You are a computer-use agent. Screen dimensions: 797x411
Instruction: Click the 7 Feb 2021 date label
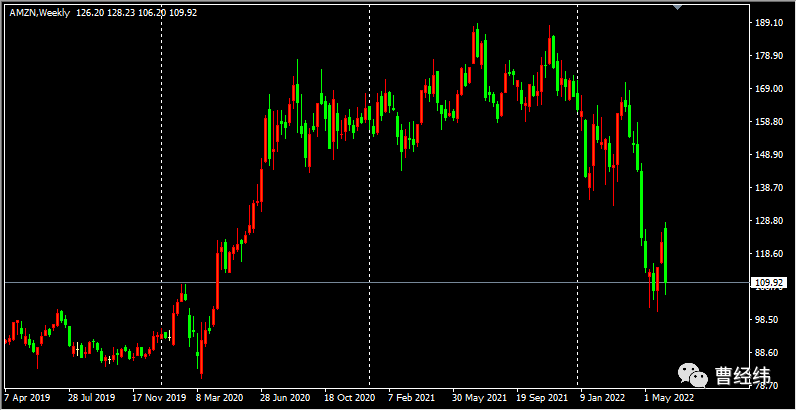tap(412, 397)
